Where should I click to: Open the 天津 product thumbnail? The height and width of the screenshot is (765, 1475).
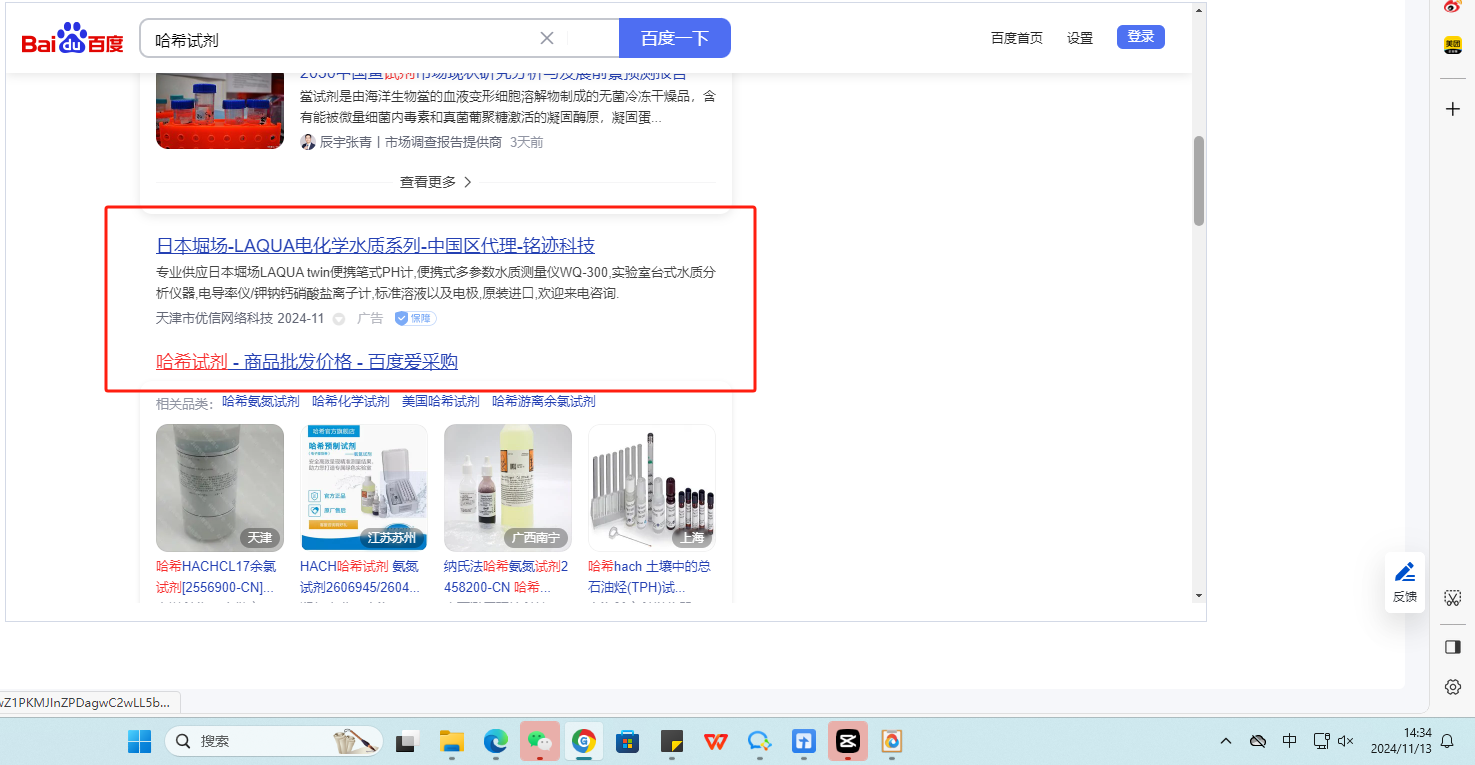coord(220,488)
